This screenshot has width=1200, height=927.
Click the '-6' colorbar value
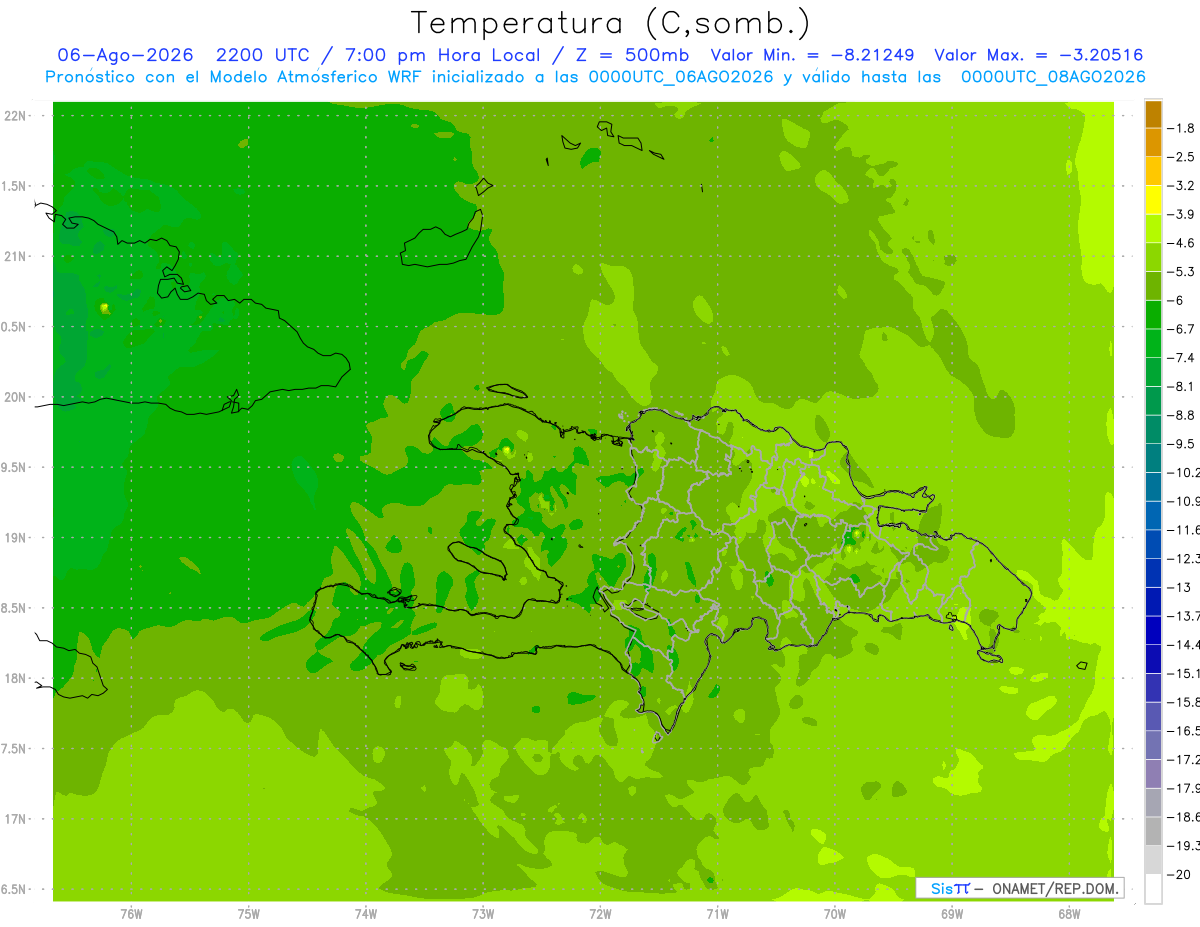[1178, 300]
